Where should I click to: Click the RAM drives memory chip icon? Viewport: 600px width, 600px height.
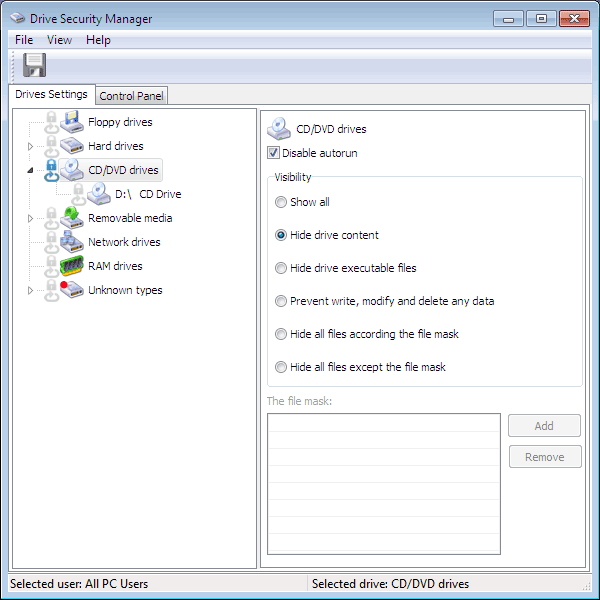click(x=72, y=266)
